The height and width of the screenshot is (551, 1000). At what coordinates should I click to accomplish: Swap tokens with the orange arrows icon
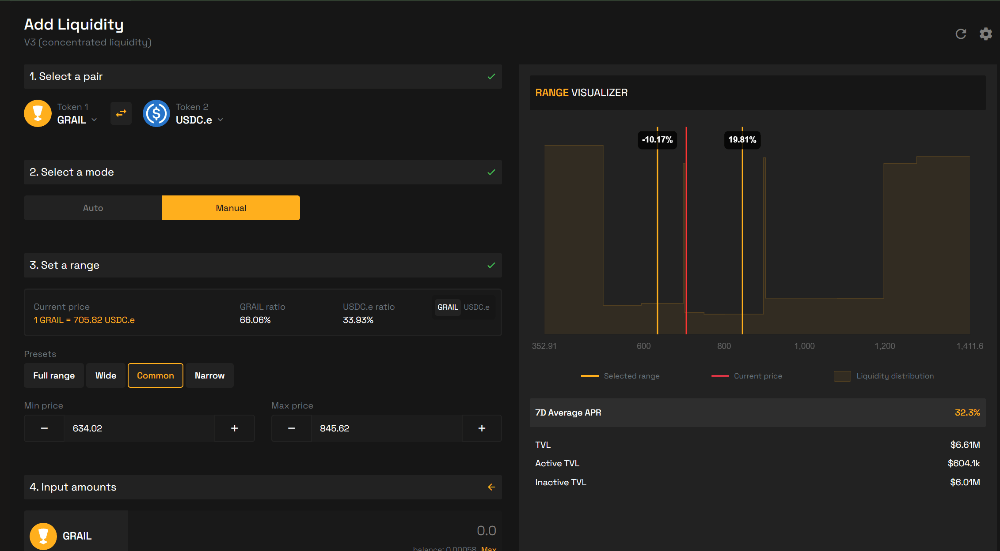[121, 114]
